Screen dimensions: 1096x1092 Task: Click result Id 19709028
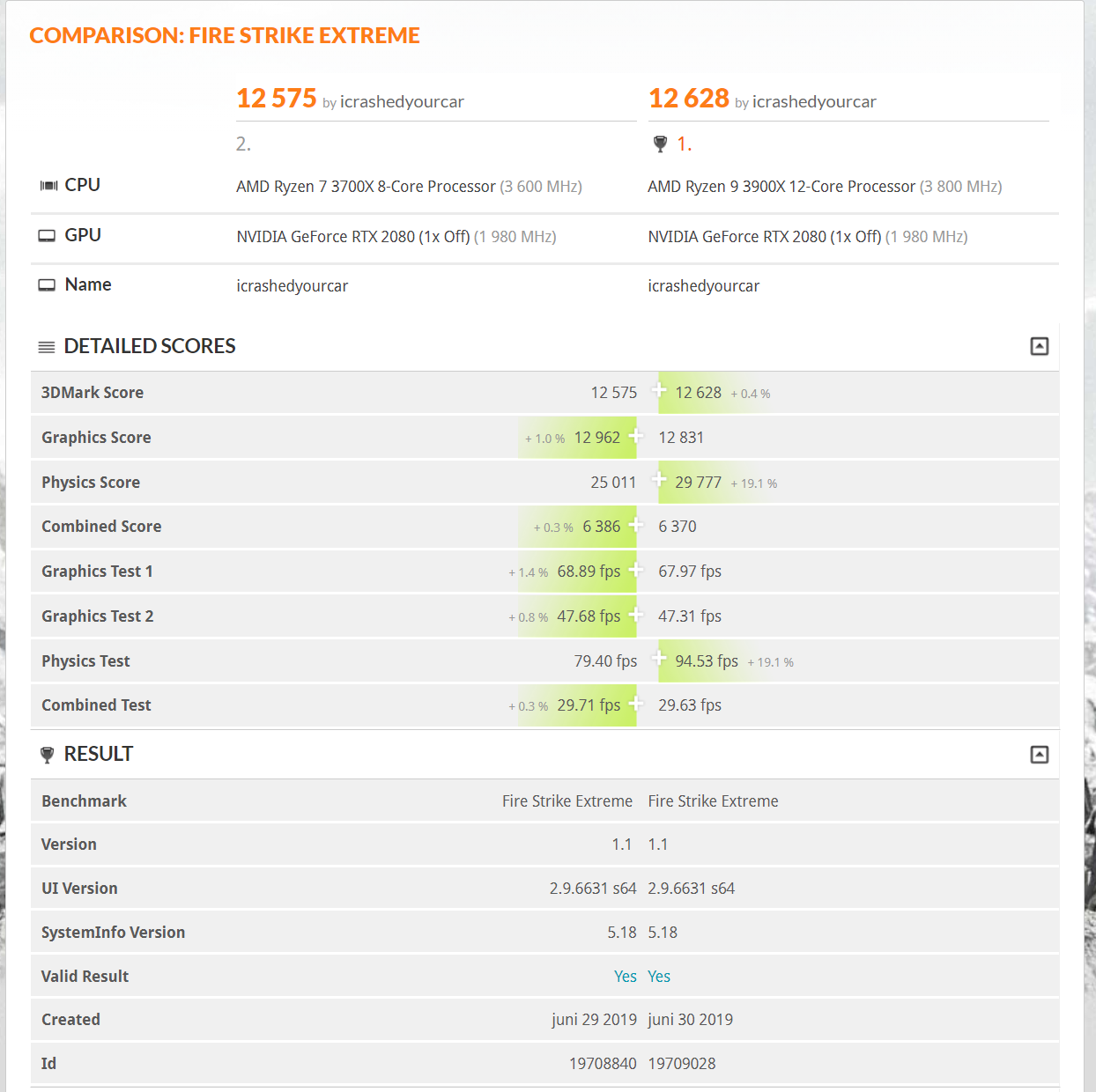click(x=682, y=1064)
